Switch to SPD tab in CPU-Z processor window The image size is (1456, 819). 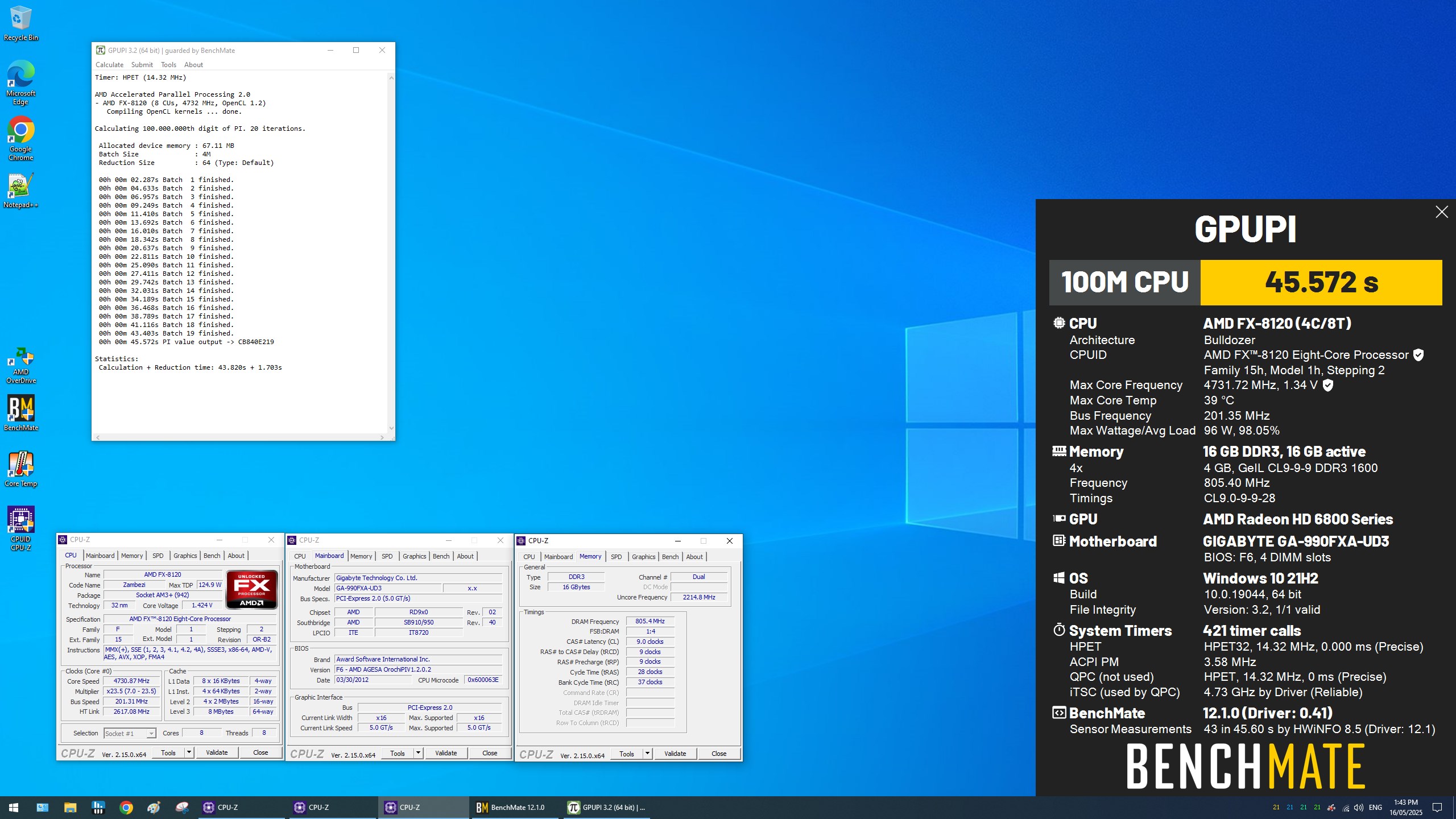pos(158,556)
